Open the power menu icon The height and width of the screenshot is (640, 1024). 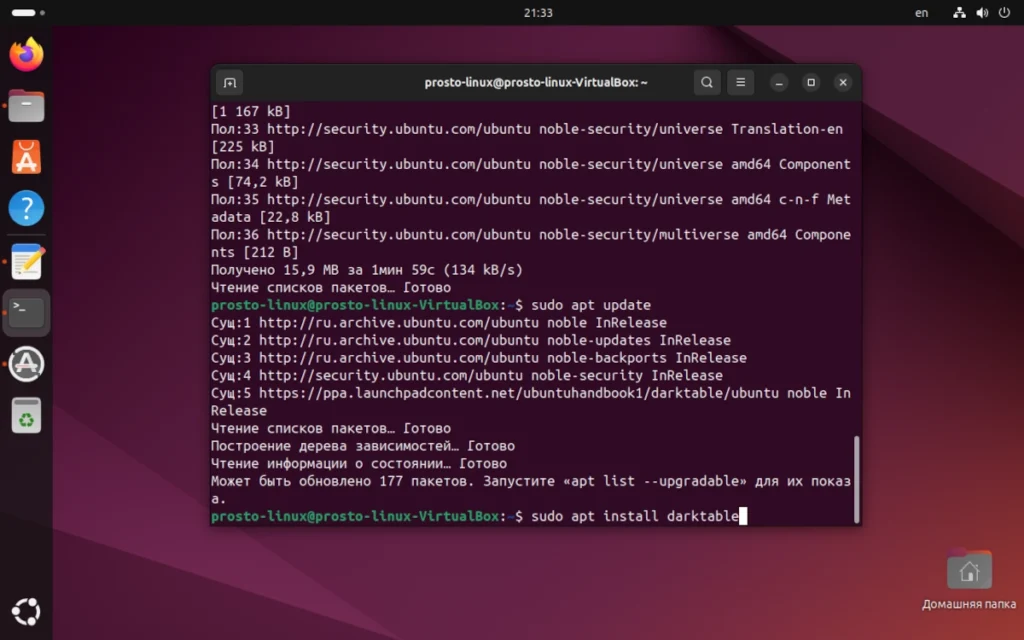pyautogui.click(x=1004, y=12)
